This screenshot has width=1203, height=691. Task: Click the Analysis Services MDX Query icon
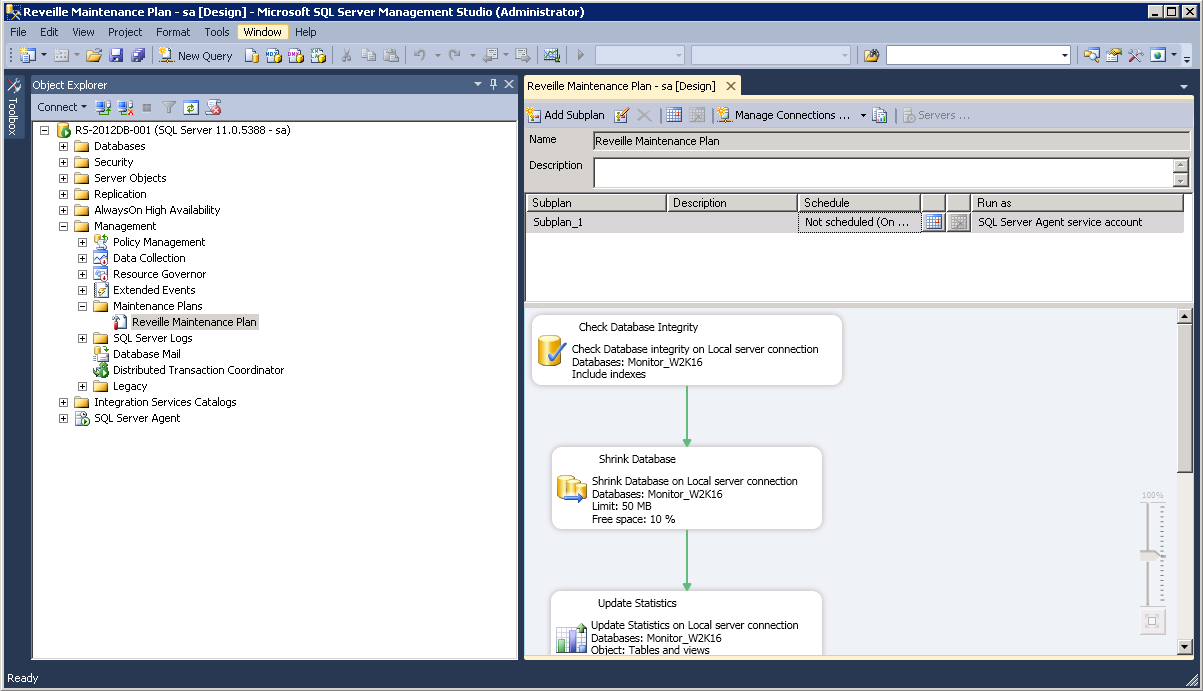pyautogui.click(x=274, y=56)
